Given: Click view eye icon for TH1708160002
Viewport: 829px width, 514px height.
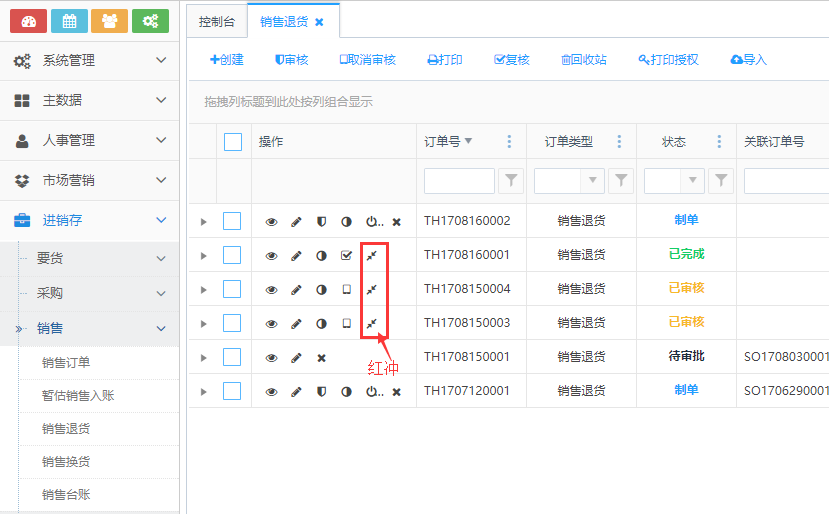Looking at the screenshot, I should (x=271, y=222).
